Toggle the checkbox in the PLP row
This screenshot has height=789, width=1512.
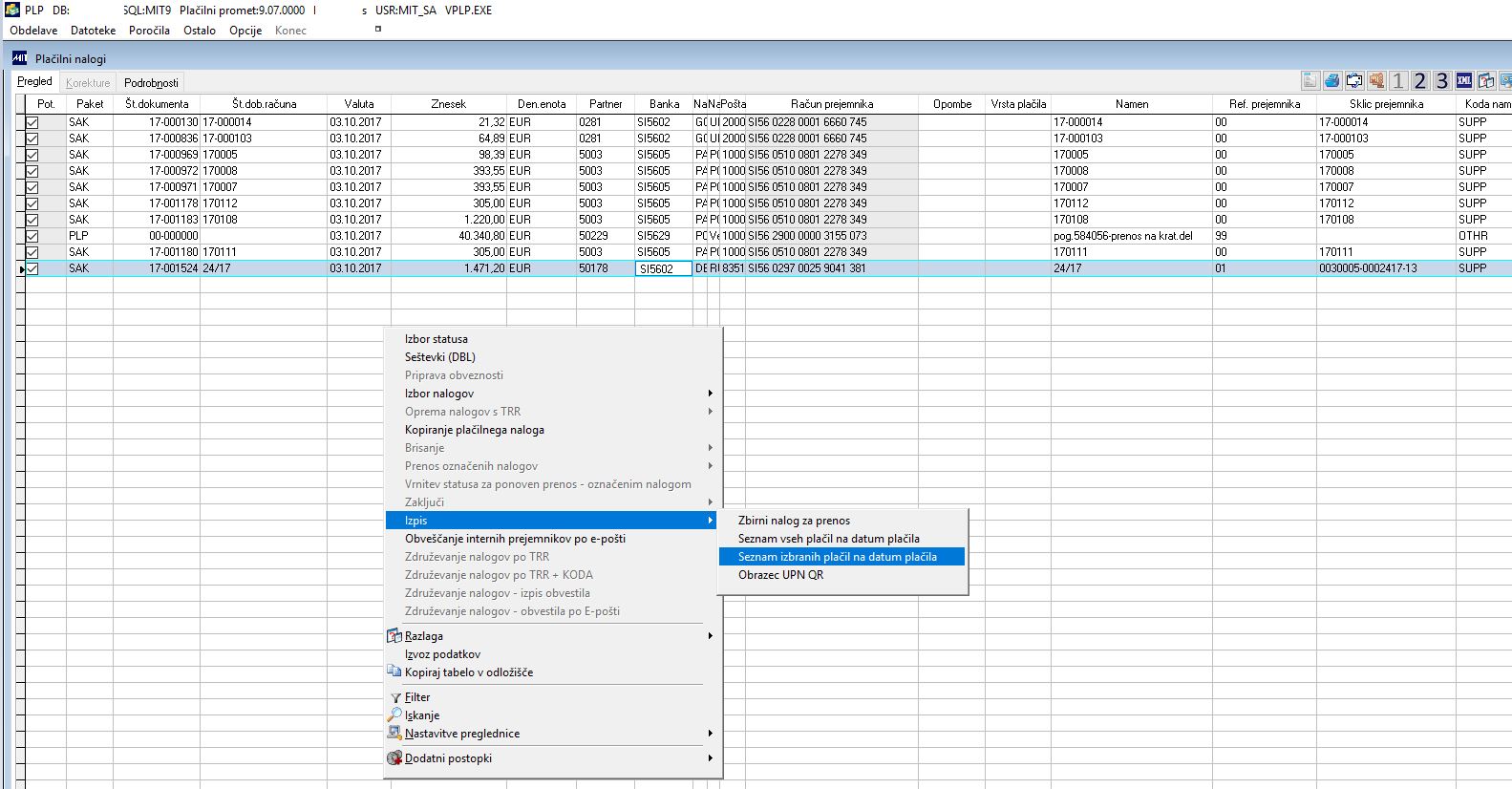point(32,236)
